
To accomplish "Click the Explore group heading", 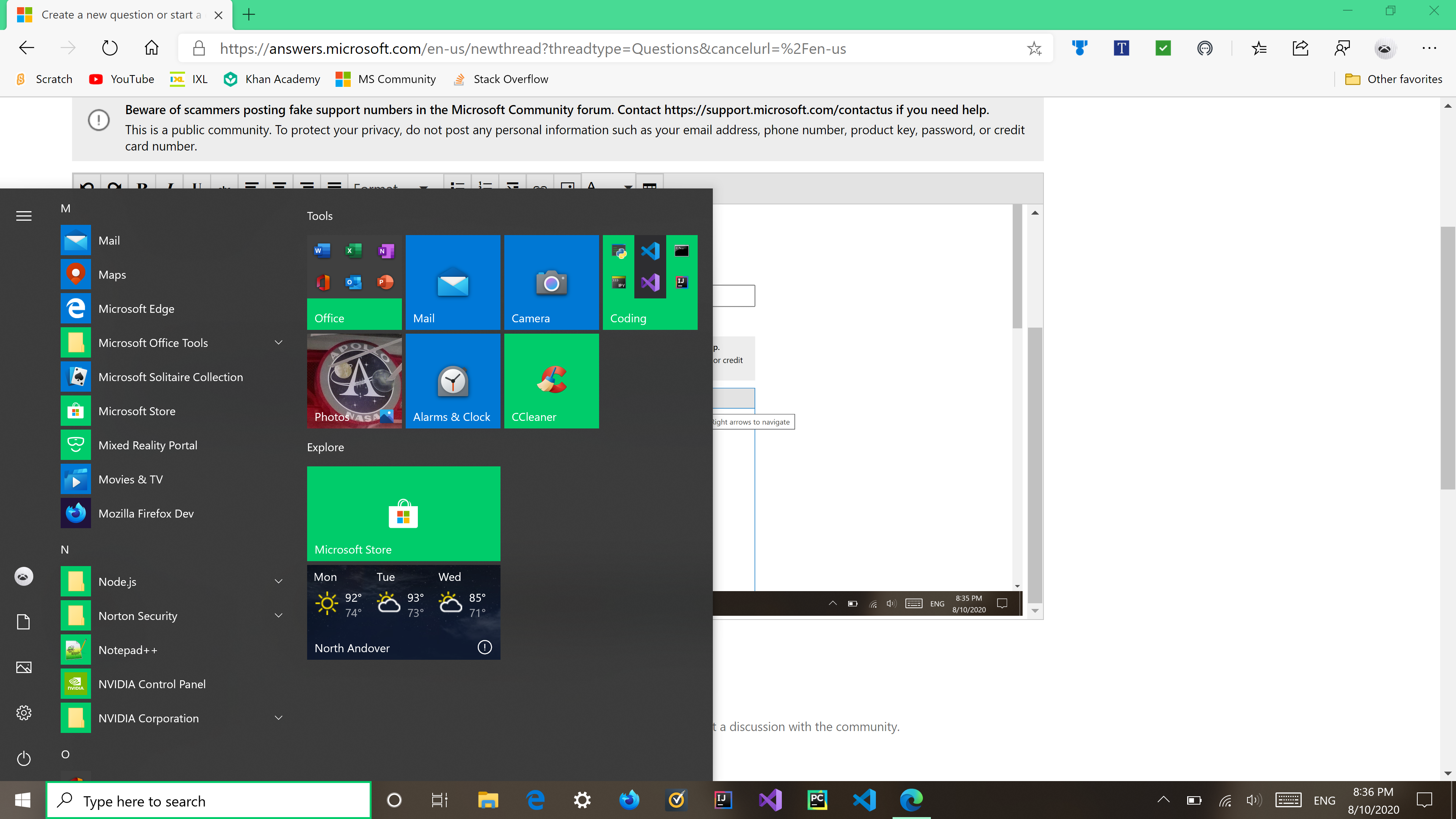I will pos(325,447).
